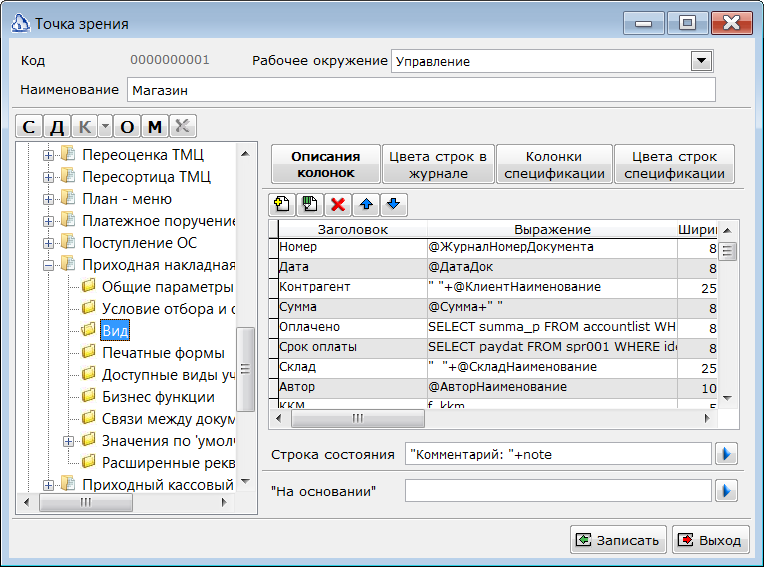Add a new column description row
Screen dimensions: 764x567
[282, 205]
